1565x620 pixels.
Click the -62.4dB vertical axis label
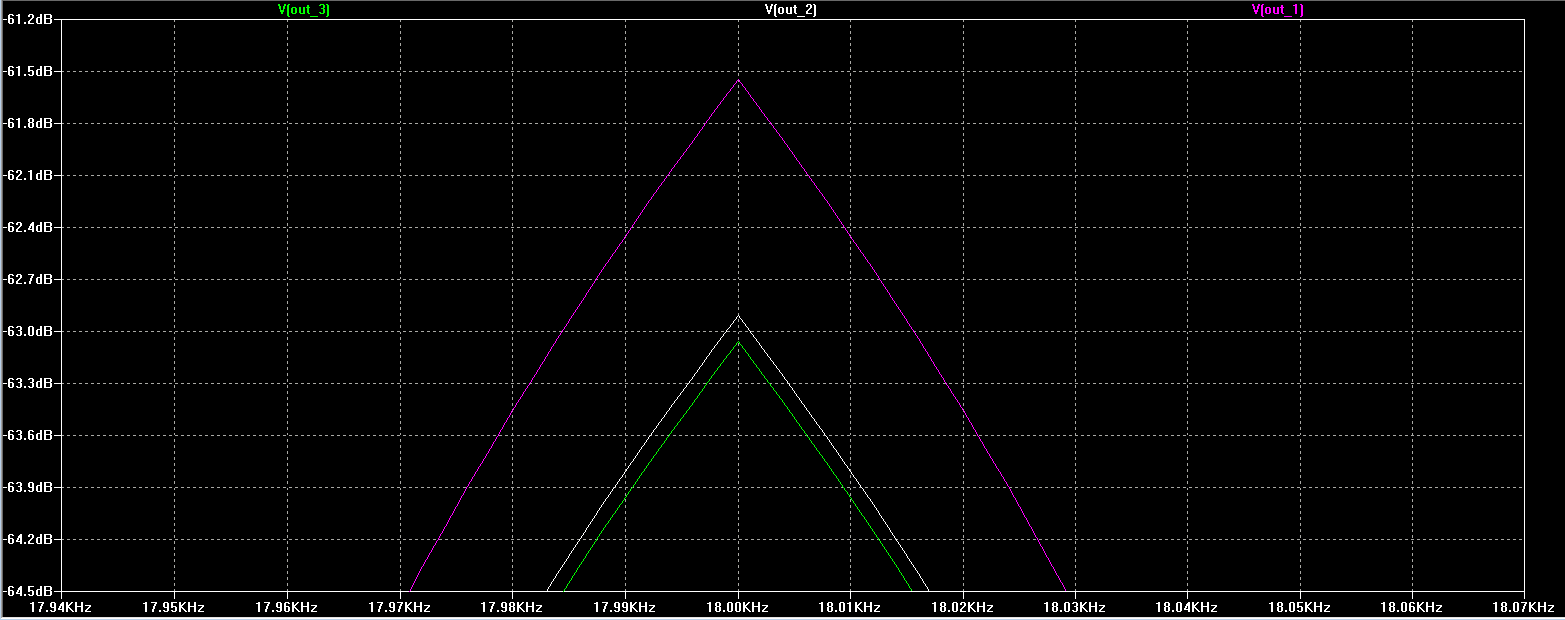(27, 228)
